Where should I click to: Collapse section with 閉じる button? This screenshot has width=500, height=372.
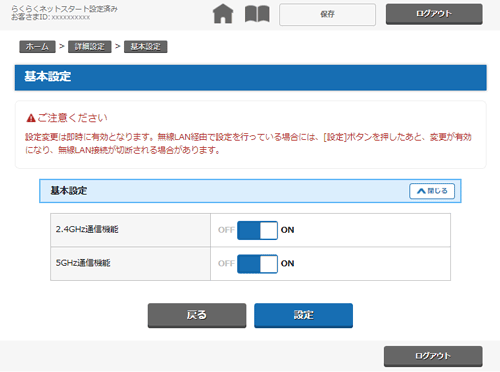tap(432, 191)
